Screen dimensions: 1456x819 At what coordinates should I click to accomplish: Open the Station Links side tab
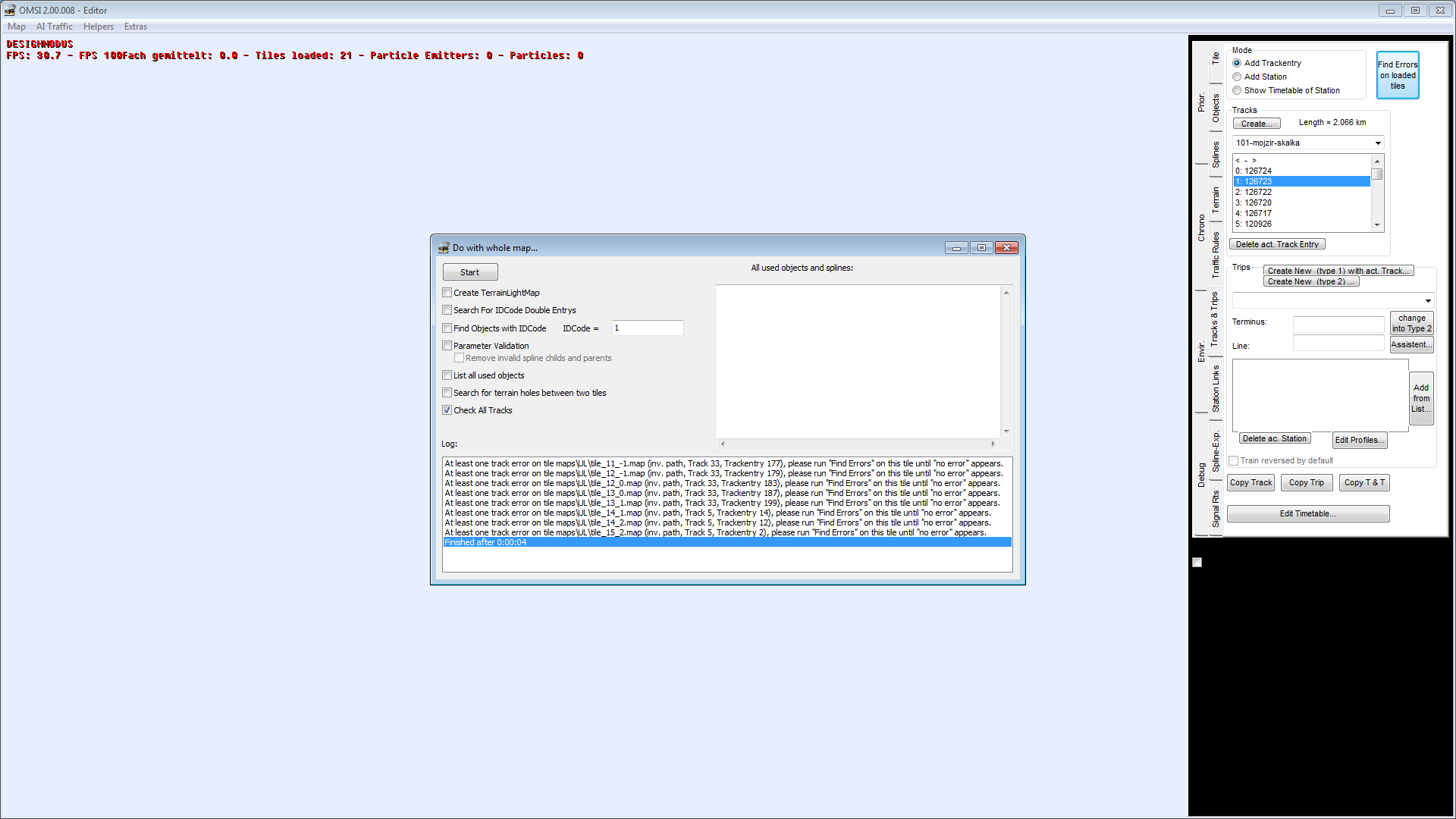pos(1216,389)
